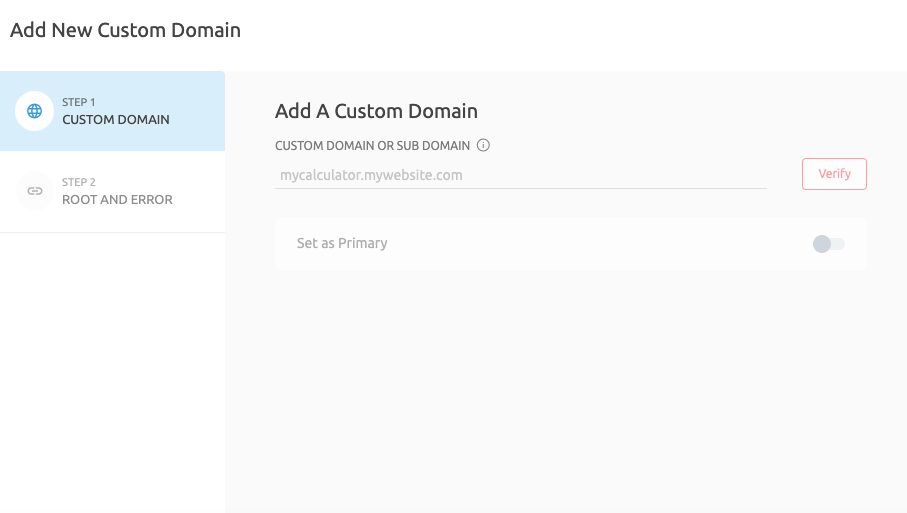Click the "CUSTOM DOMAIN OR SUB DOMAIN" field label
907x513 pixels.
pos(372,146)
